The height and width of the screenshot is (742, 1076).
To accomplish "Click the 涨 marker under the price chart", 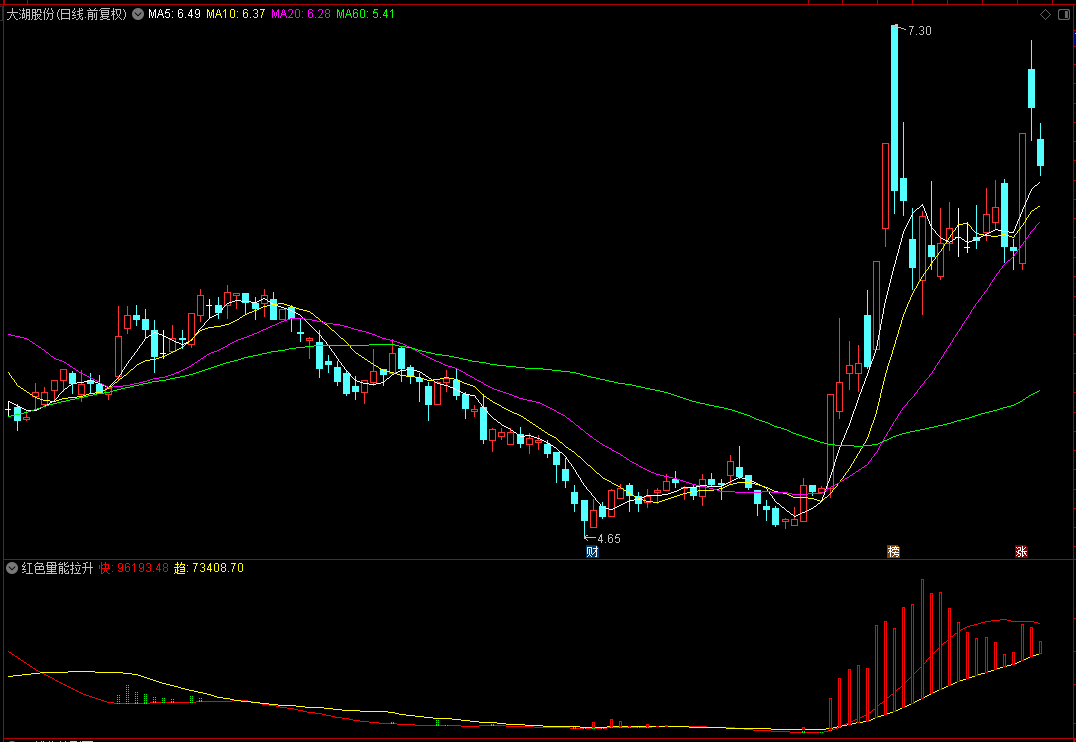I will (1021, 552).
